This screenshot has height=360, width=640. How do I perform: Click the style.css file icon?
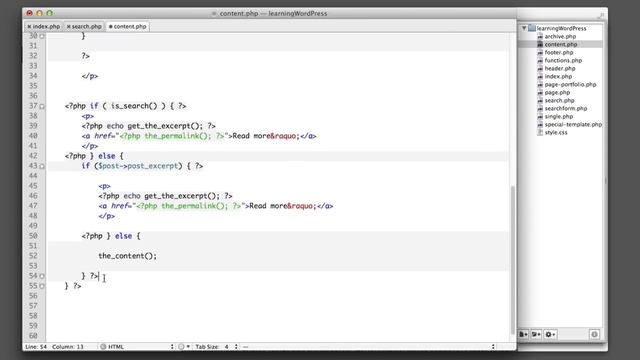[540, 133]
